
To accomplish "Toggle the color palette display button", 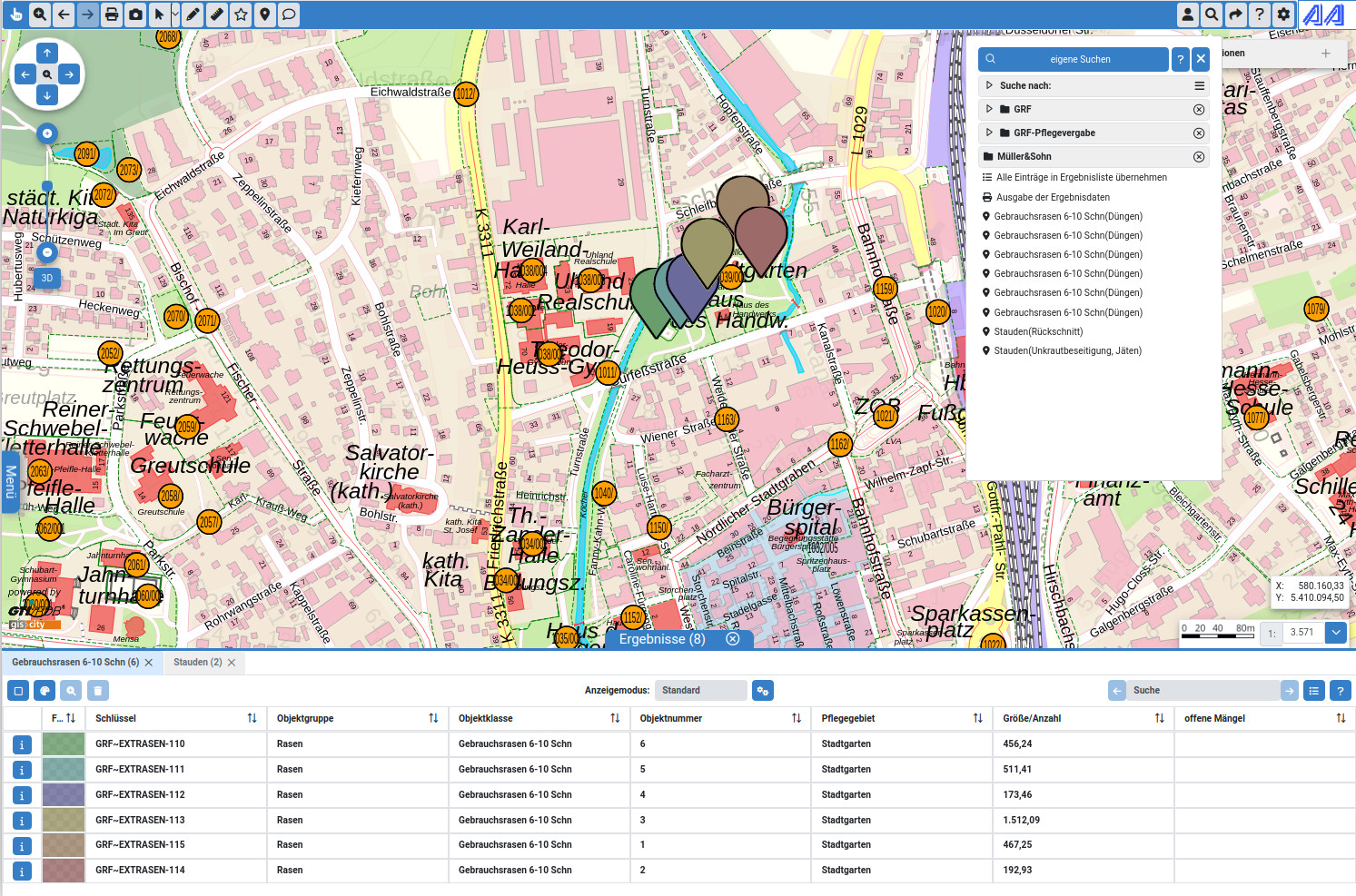I will [x=45, y=691].
